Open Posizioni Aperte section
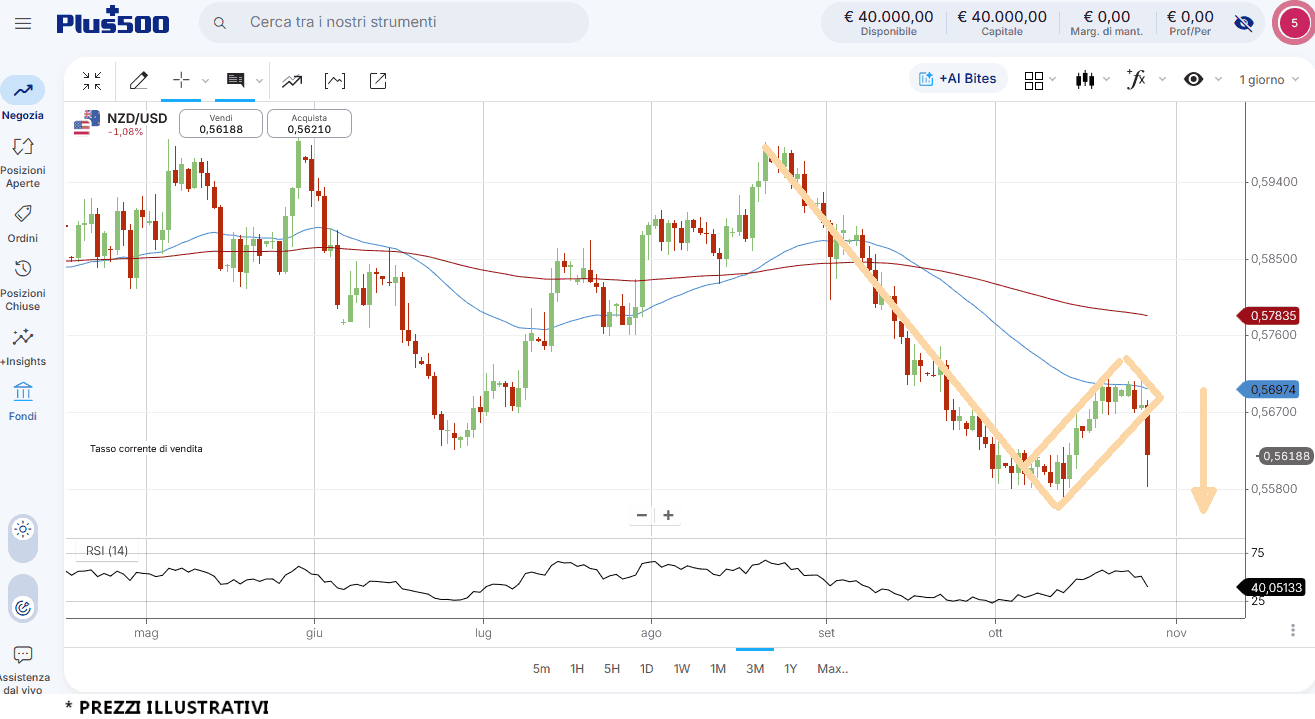 pyautogui.click(x=22, y=162)
